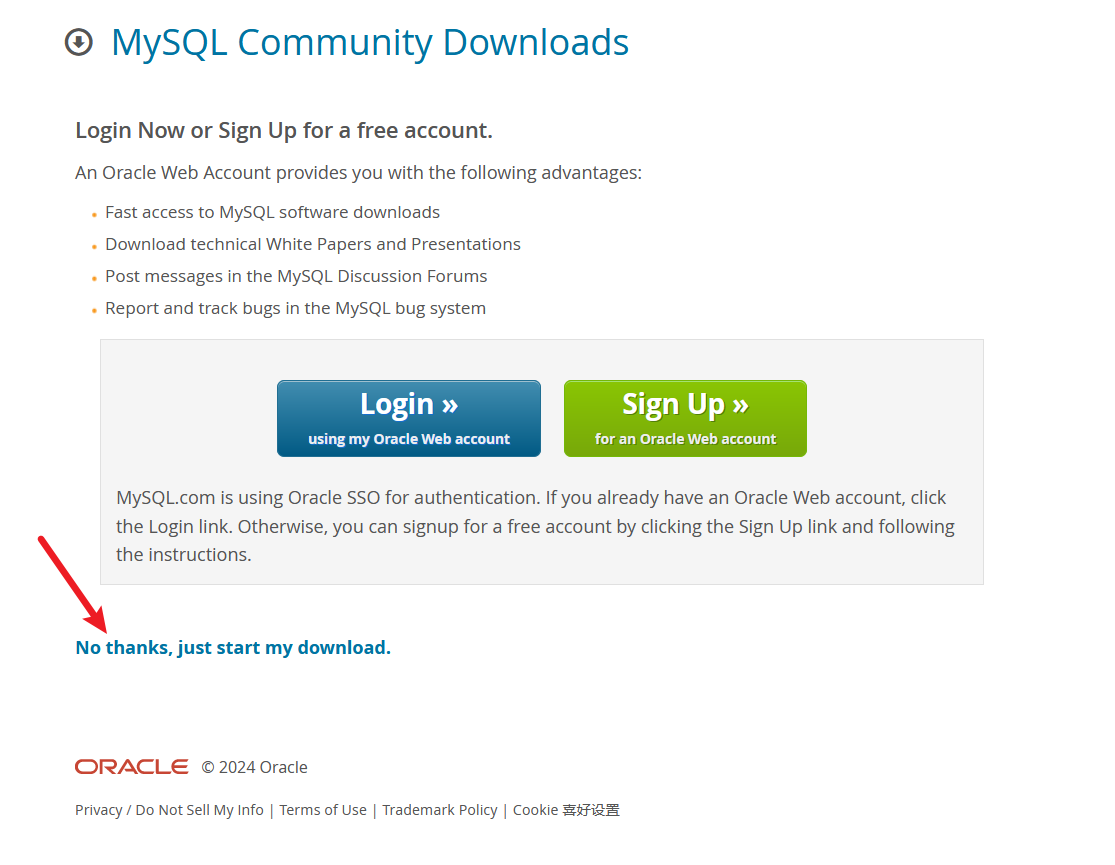Click "Fast access to MySQL software downloads" bullet

pos(272,213)
